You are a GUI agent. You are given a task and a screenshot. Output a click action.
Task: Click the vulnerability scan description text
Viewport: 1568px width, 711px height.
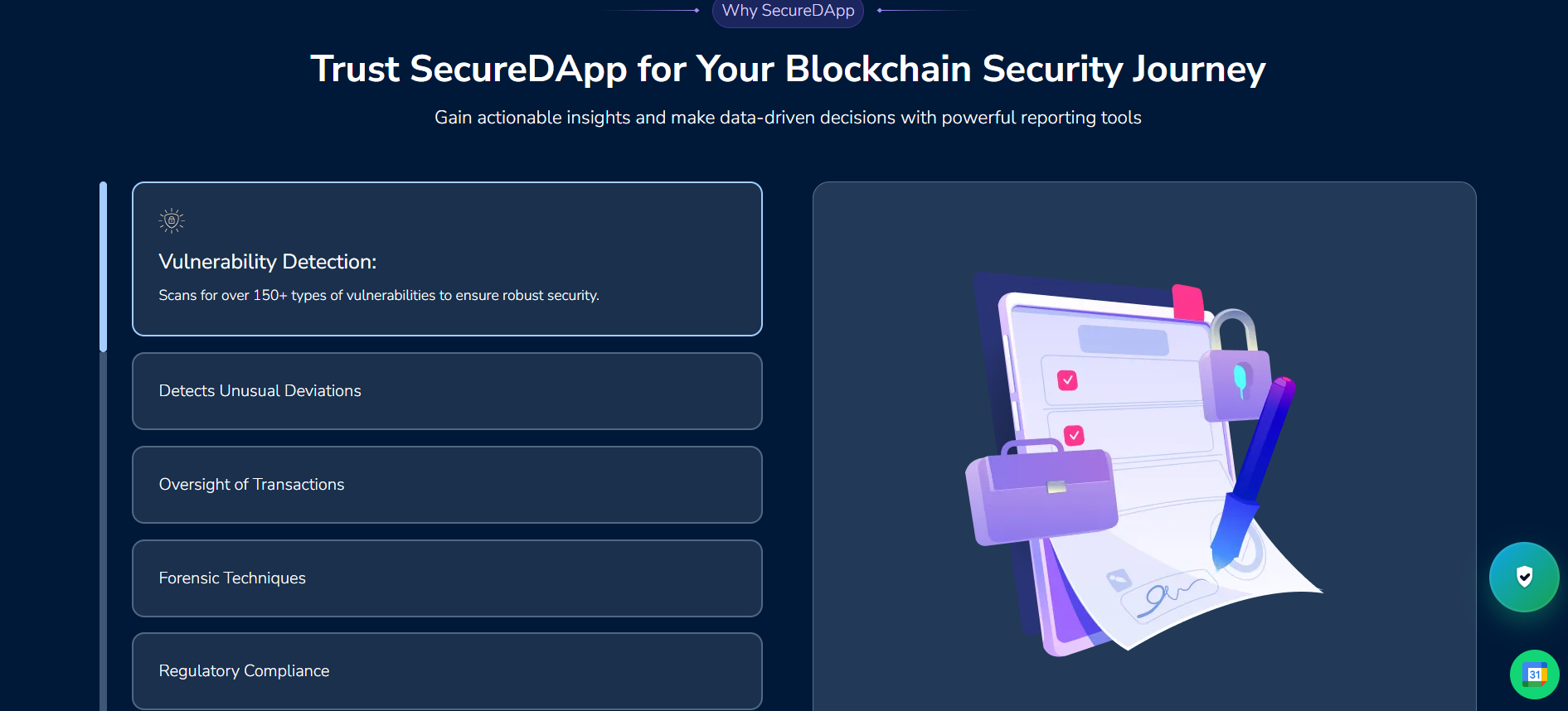coord(379,295)
